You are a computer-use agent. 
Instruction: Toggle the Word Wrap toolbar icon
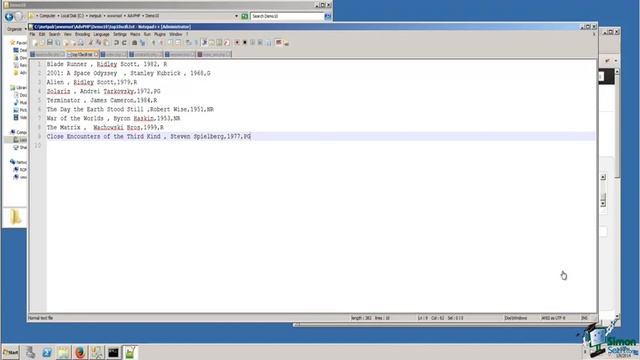(188, 42)
